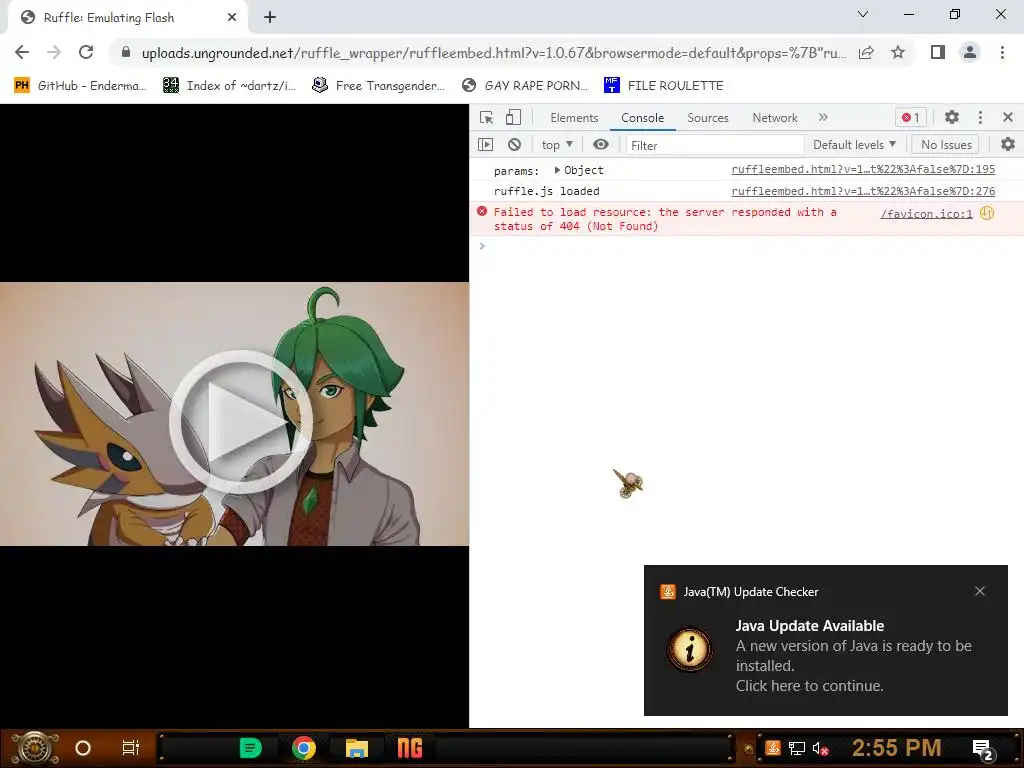
Task: Focus the console Filter field
Action: tap(714, 145)
